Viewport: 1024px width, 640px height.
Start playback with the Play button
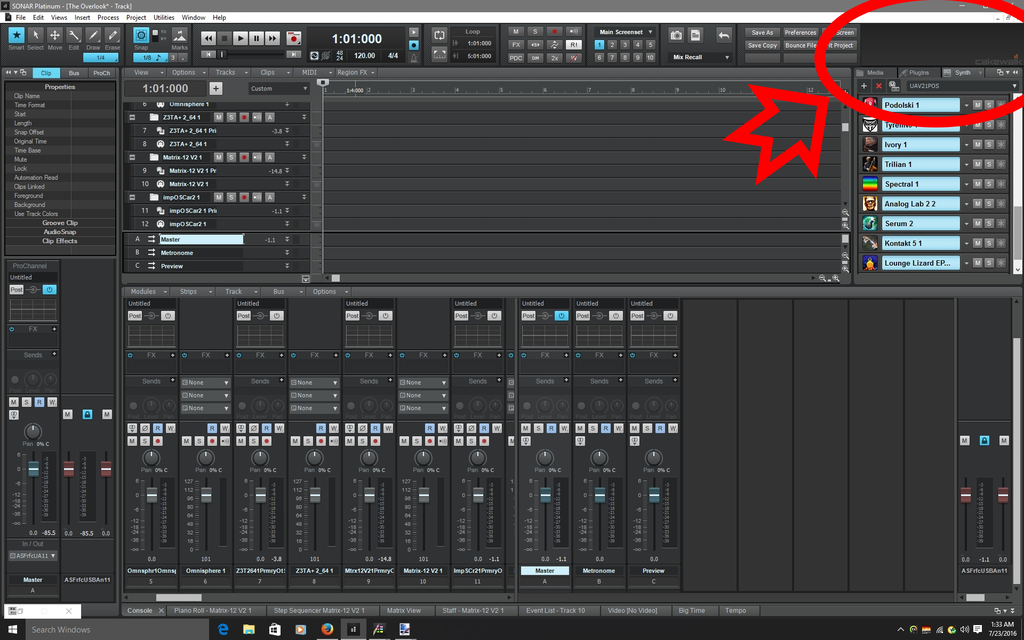coord(240,38)
